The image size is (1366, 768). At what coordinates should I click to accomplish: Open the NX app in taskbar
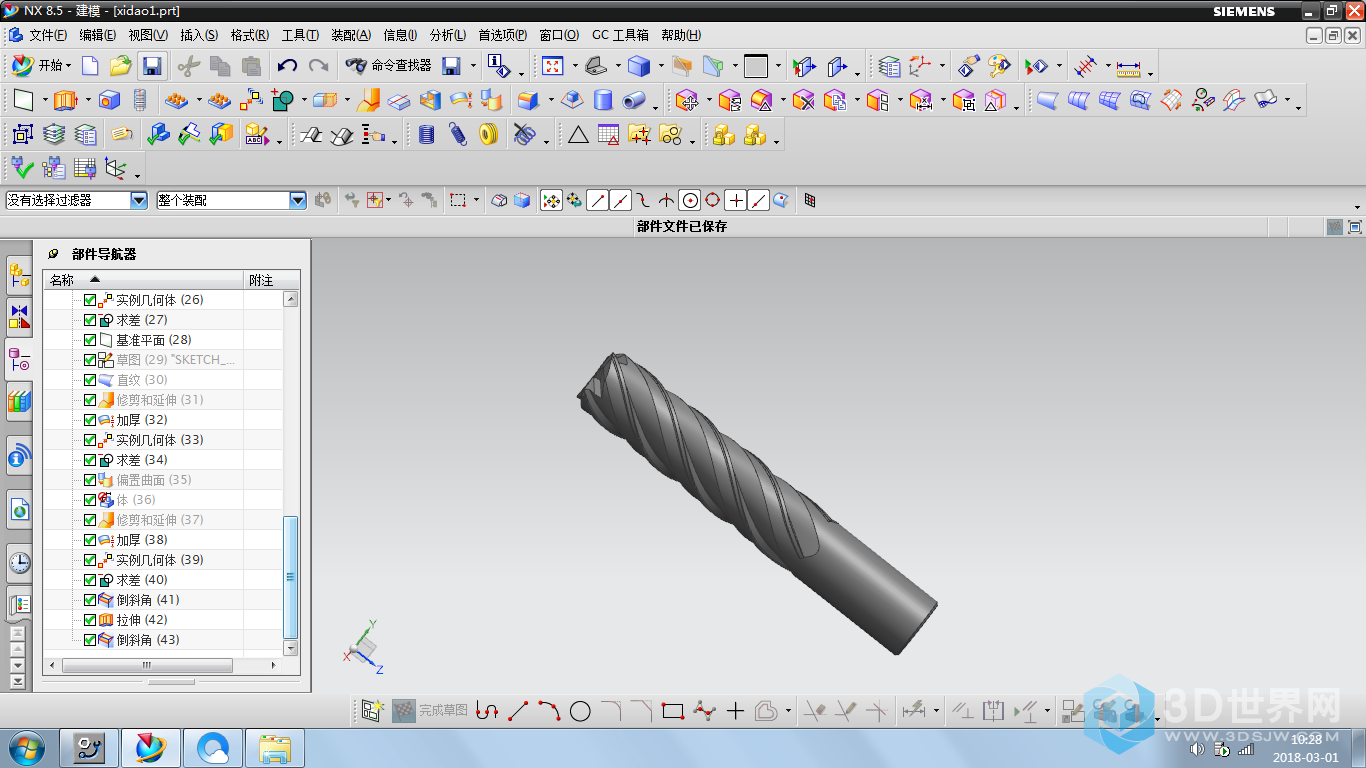[149, 747]
